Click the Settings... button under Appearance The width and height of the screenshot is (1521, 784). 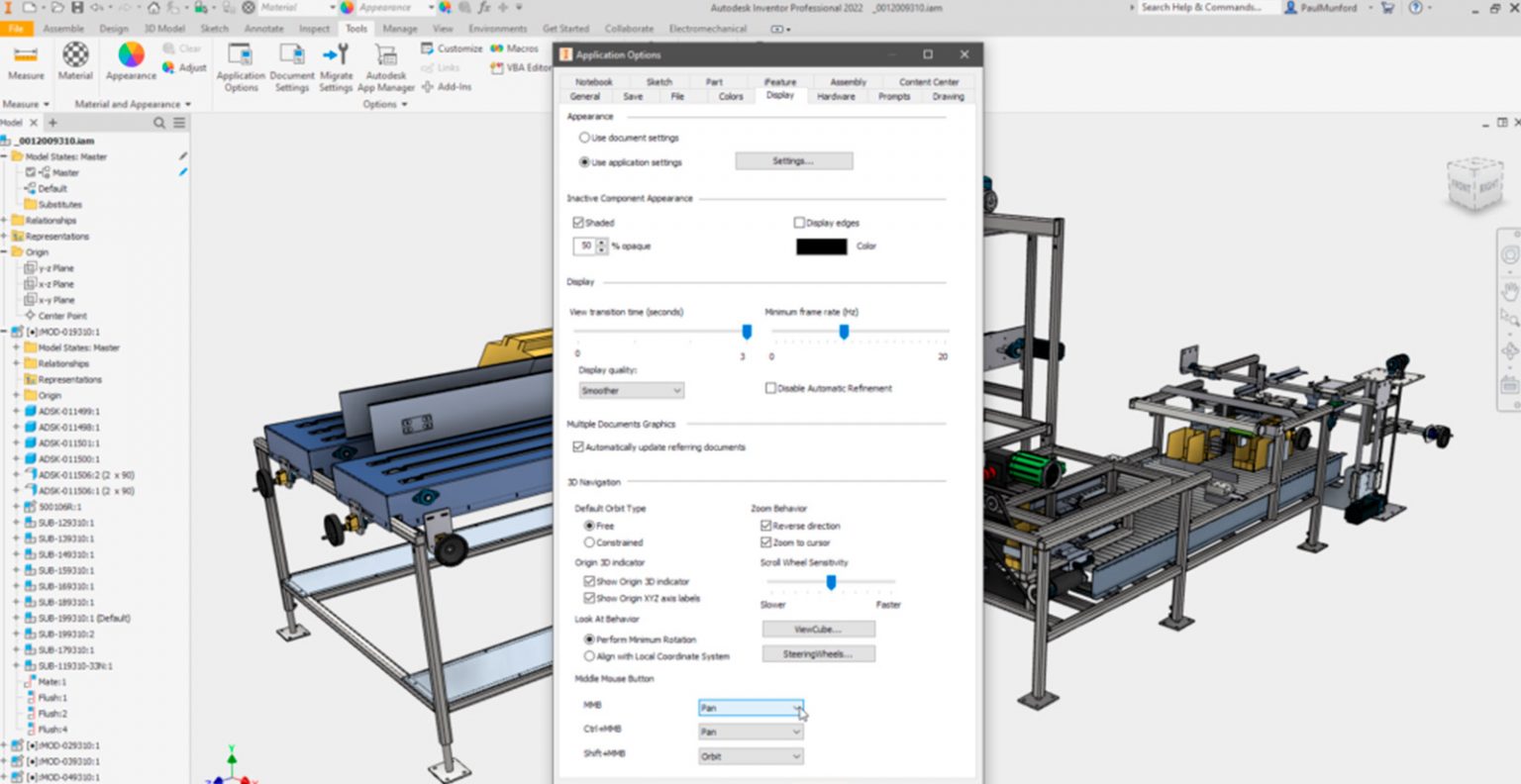(x=793, y=160)
